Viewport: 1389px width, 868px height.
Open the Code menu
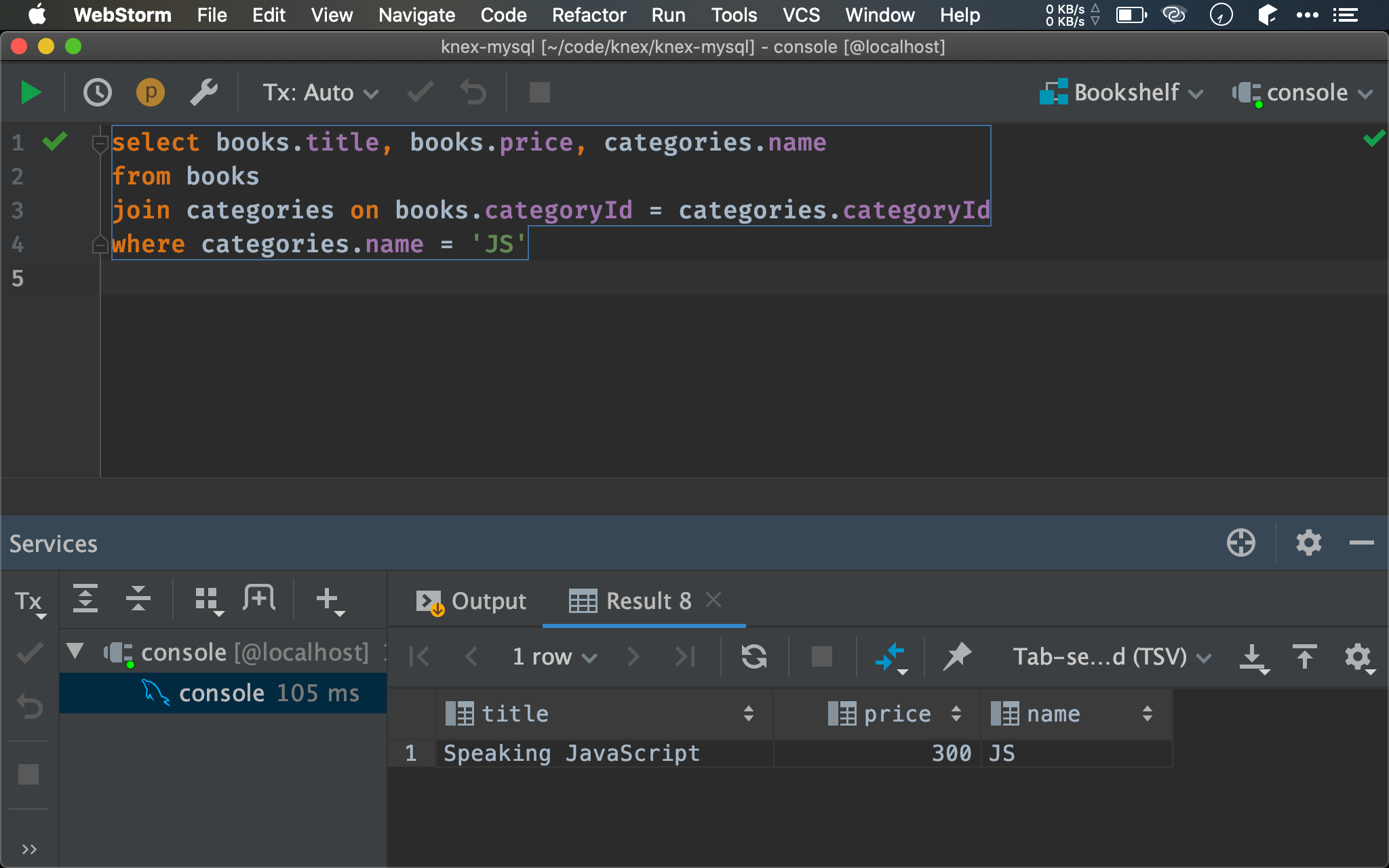point(503,15)
